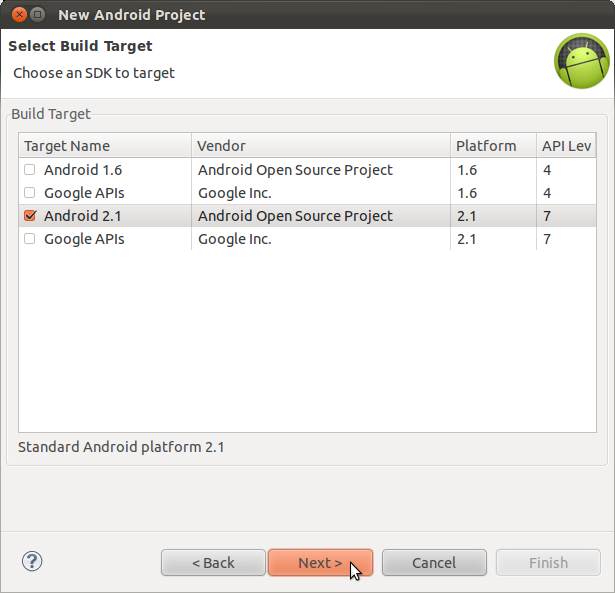Screen dimensions: 615x593
Task: Sort by the Target Name column header
Action: (x=105, y=146)
